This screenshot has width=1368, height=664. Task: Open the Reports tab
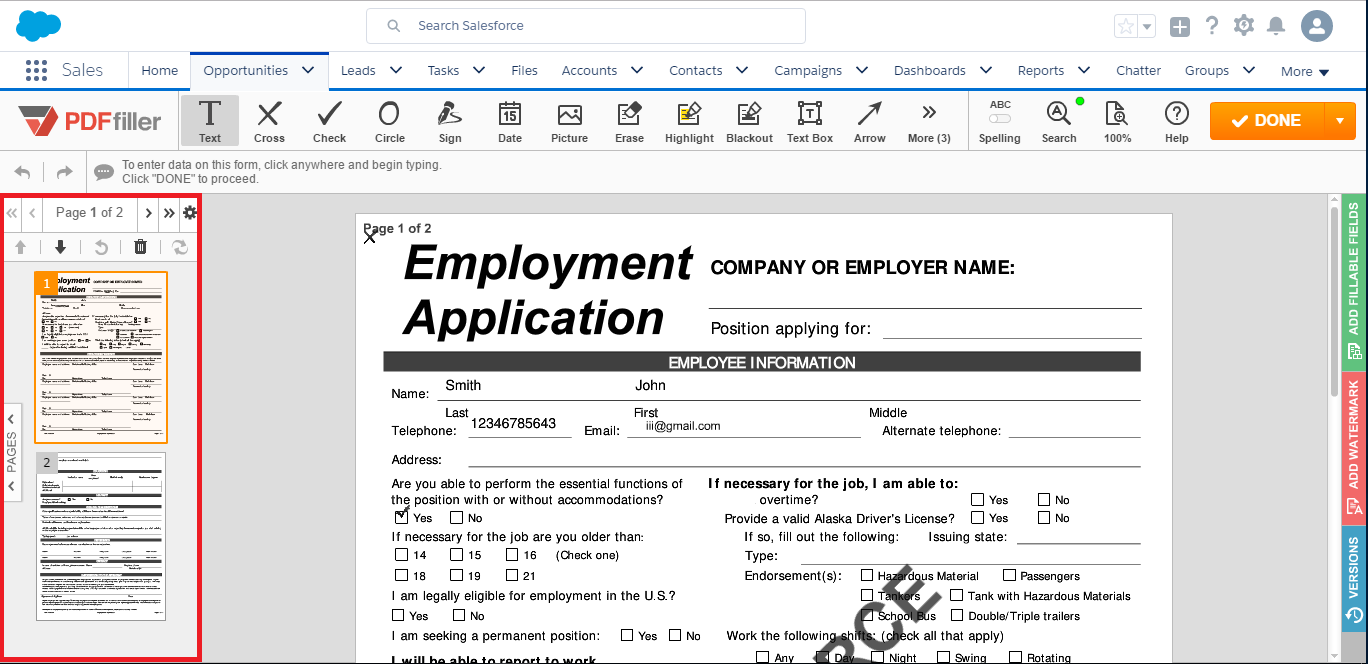coord(1041,70)
